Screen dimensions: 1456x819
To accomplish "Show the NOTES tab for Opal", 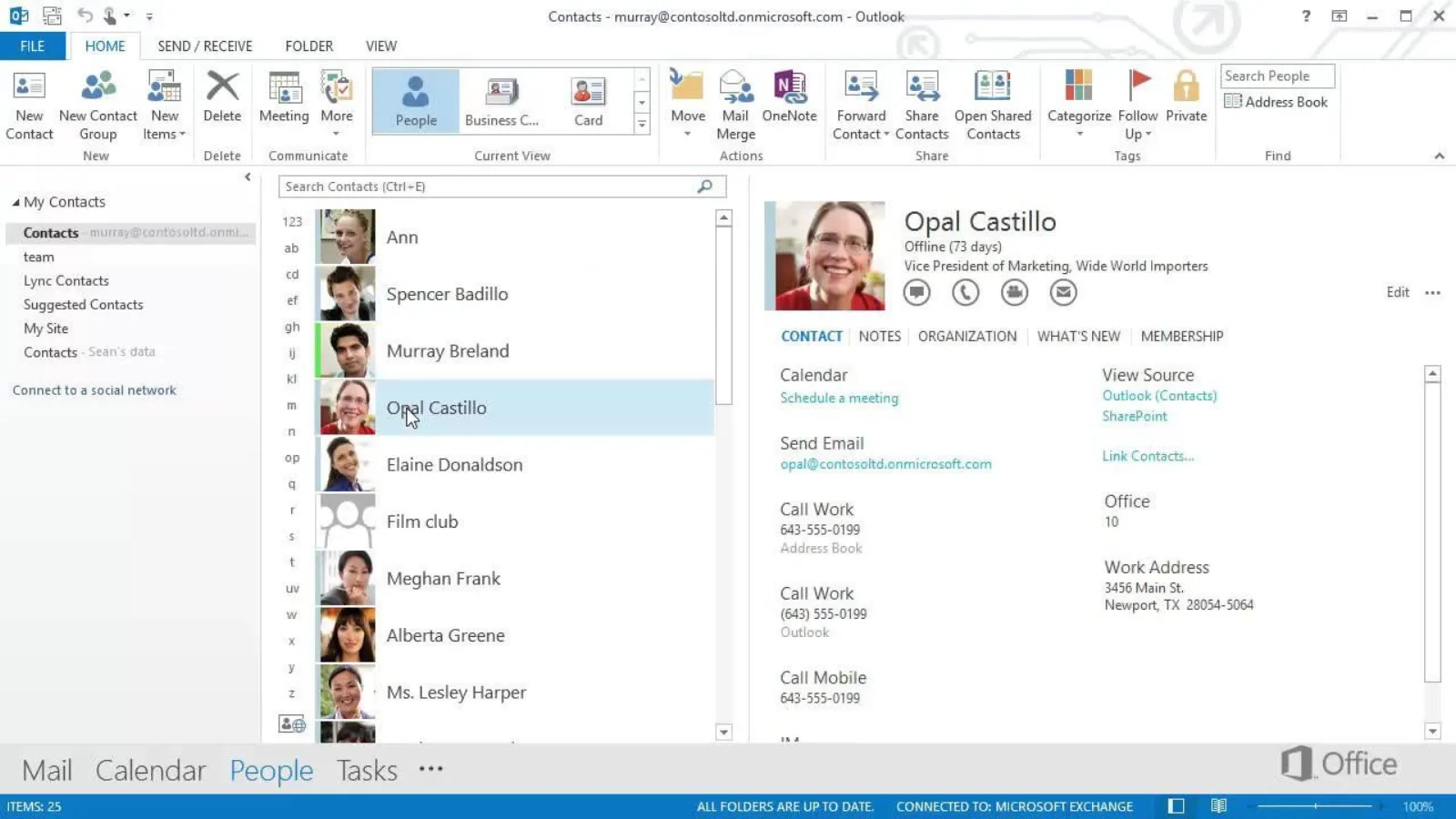I will point(880,336).
